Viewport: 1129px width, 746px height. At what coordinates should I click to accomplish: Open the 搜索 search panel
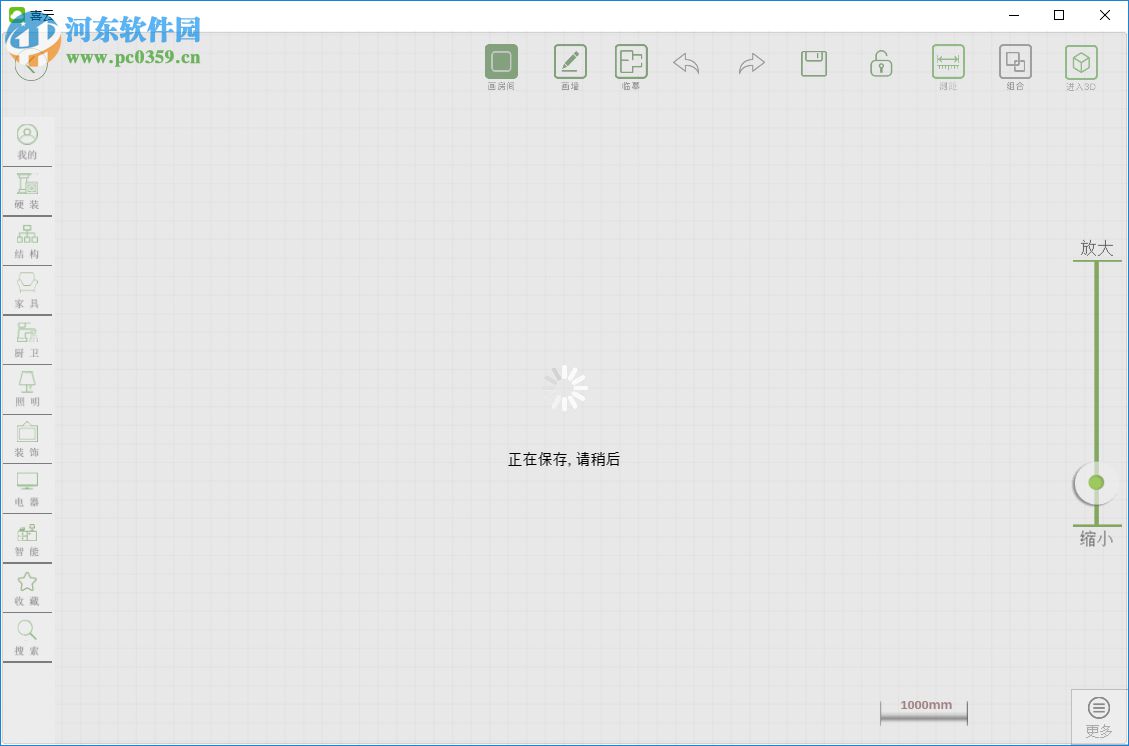click(x=27, y=638)
